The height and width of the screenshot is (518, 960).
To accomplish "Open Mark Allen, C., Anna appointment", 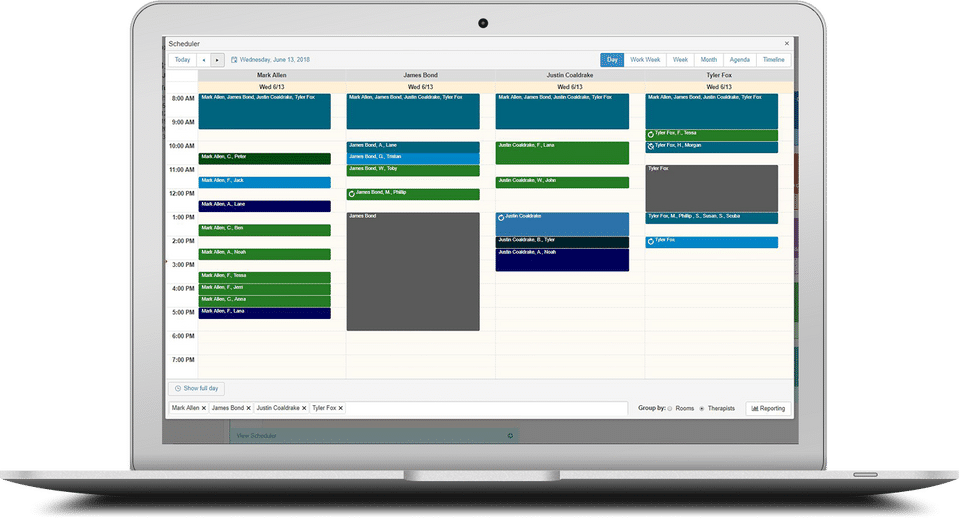I will click(264, 301).
